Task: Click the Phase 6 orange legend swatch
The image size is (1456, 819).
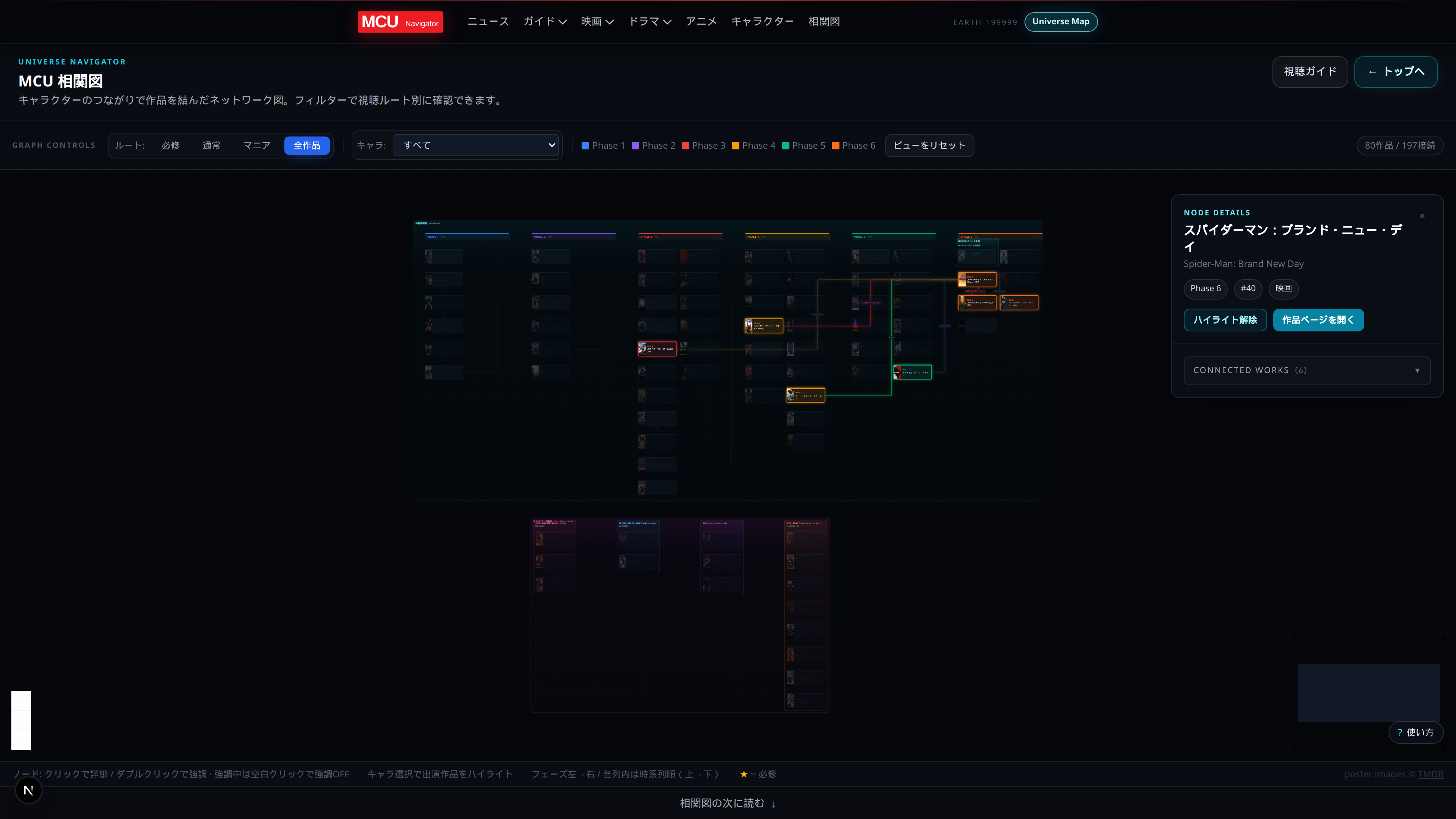Action: click(835, 145)
